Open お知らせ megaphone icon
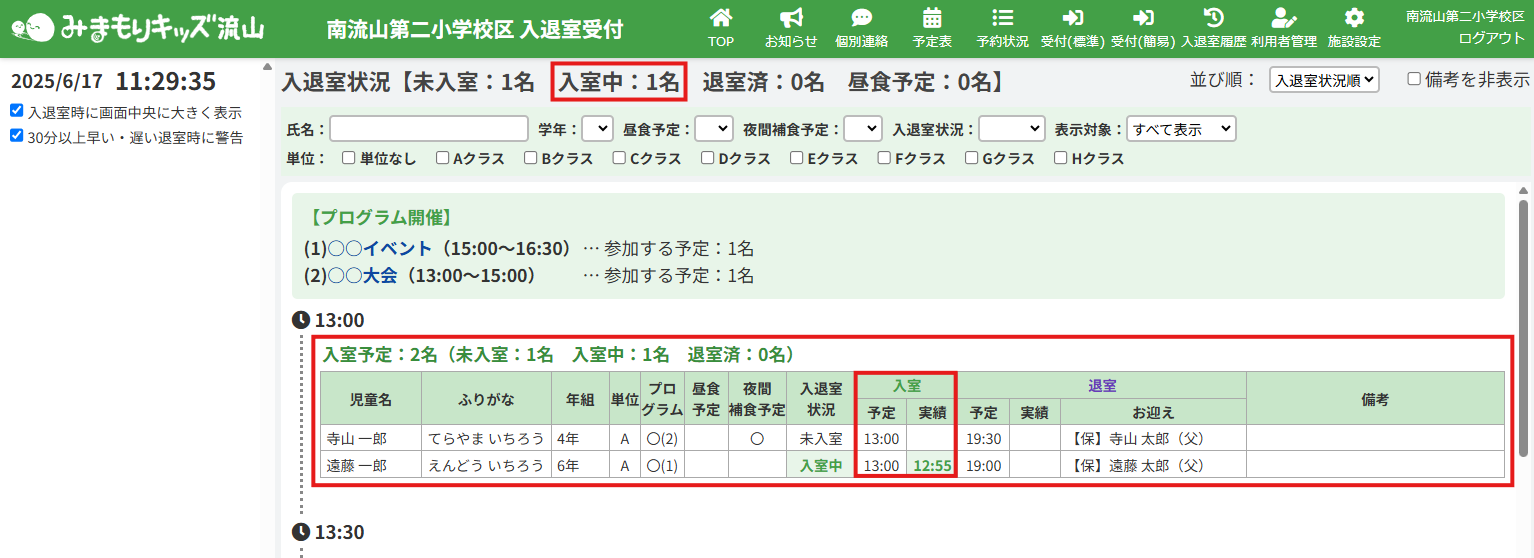1534x558 pixels. (791, 18)
